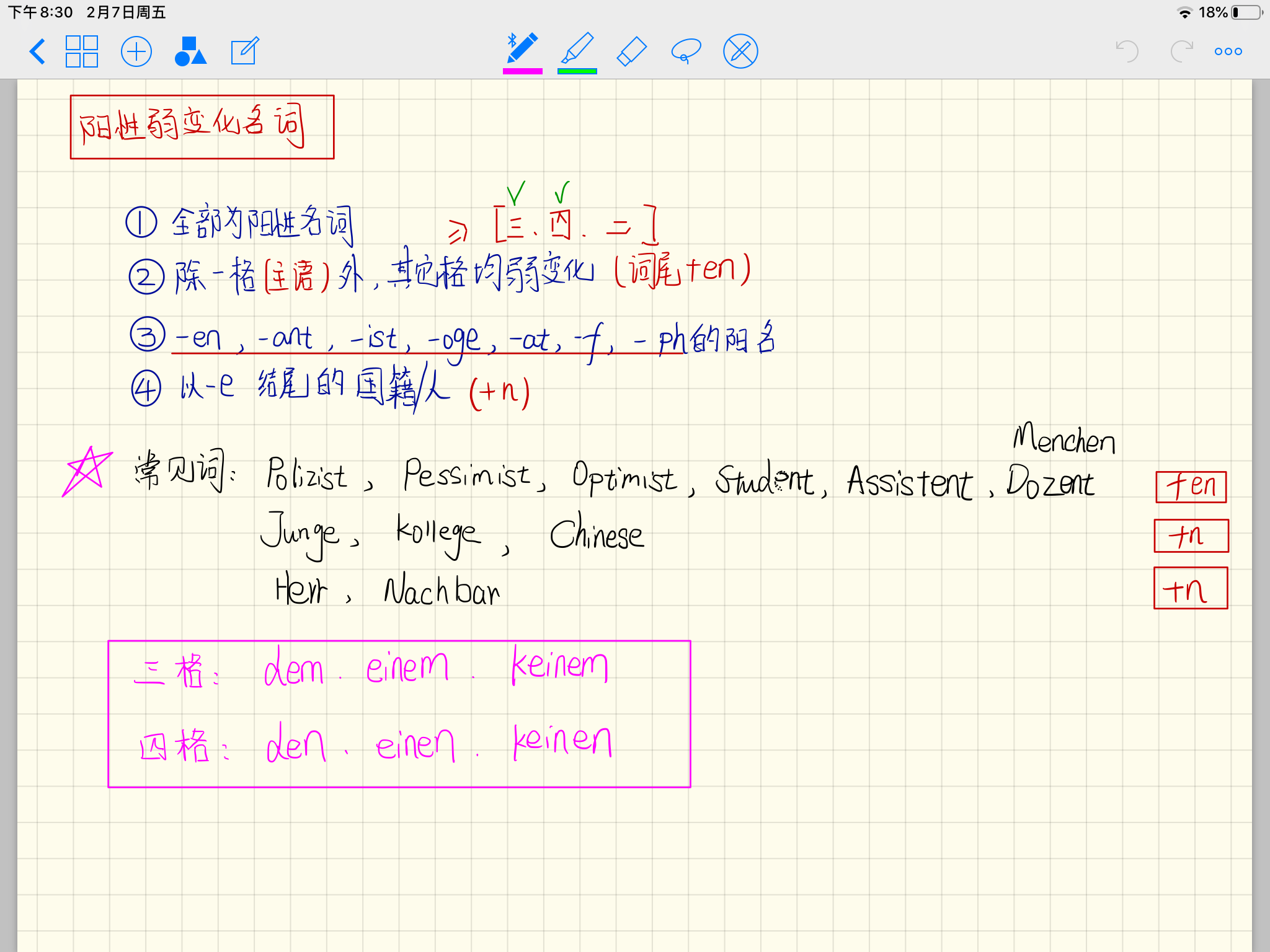
Task: Tap the red title box heading
Action: click(202, 127)
